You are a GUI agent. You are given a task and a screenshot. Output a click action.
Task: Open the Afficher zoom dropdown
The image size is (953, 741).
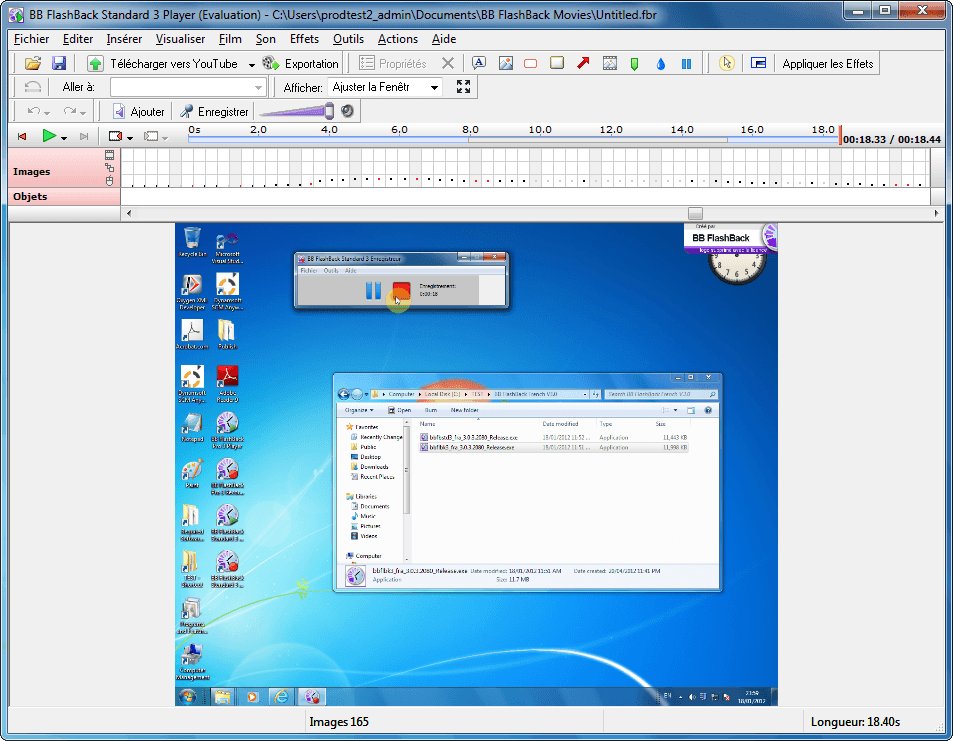(434, 88)
